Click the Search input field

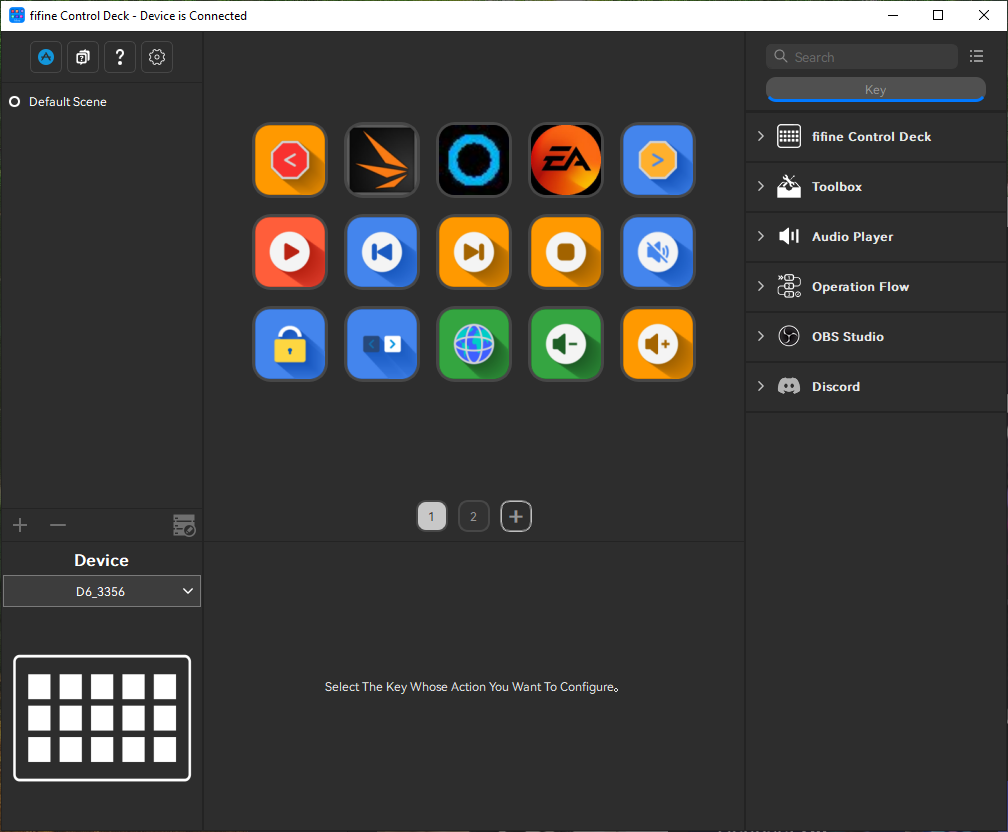[862, 57]
